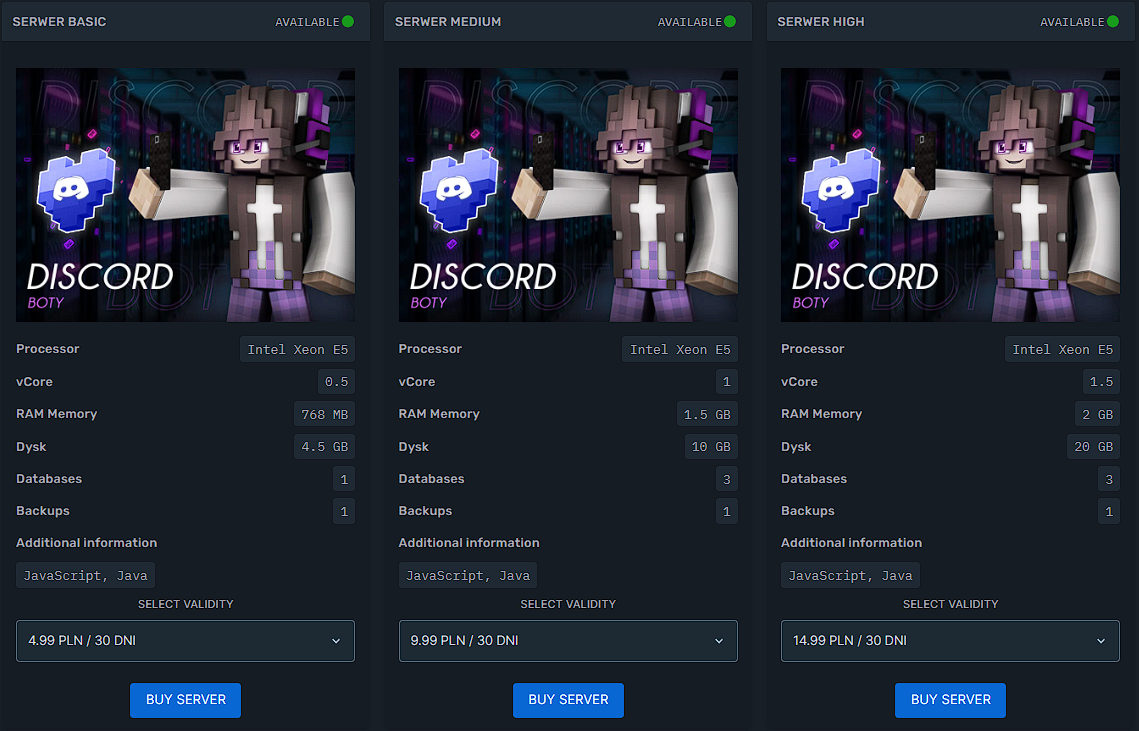The image size is (1139, 731).
Task: Click Buy Server for Serwer Basic
Action: pyautogui.click(x=186, y=700)
